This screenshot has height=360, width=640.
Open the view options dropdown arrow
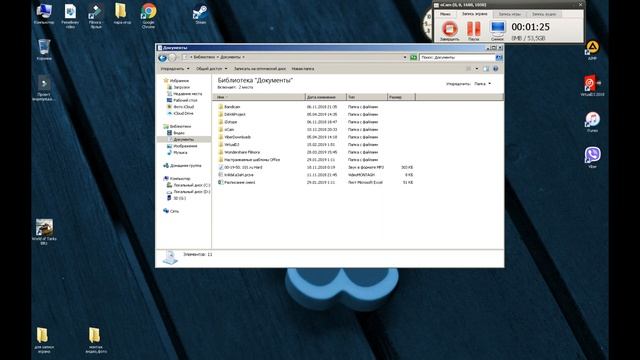476,69
